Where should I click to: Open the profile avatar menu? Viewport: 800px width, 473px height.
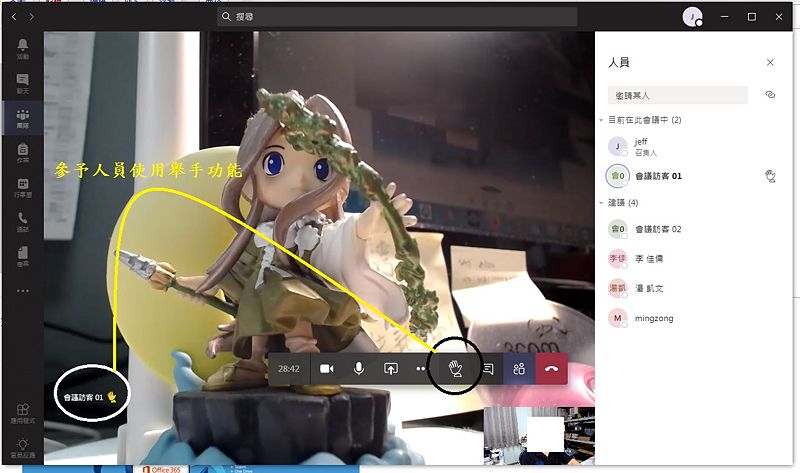[692, 17]
